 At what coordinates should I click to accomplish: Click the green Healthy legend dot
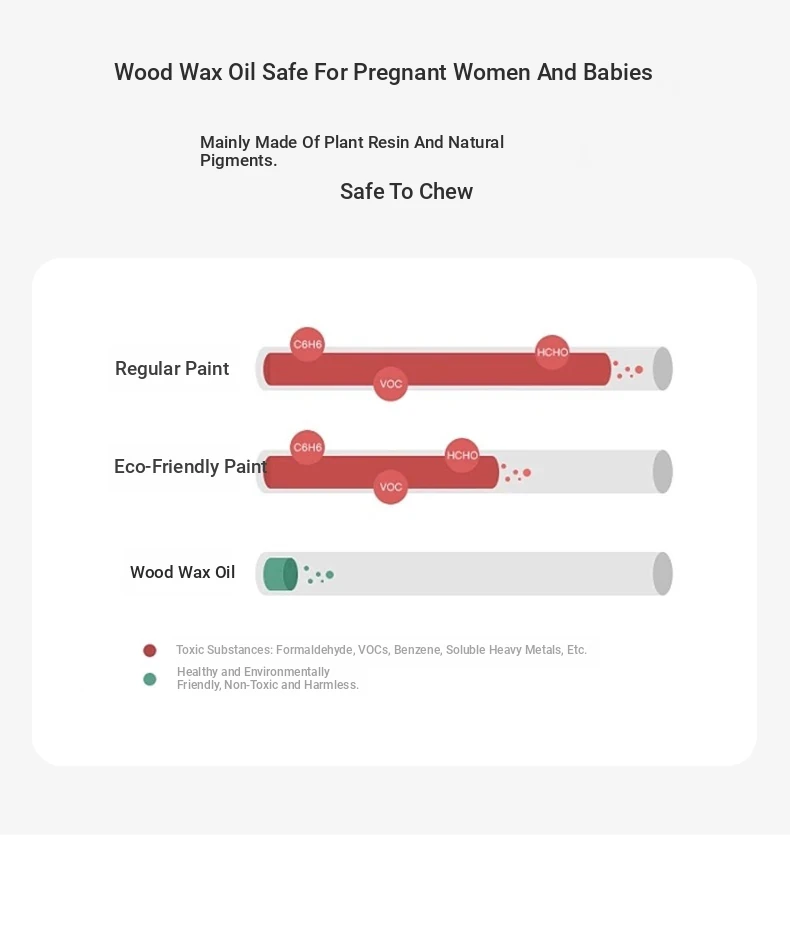click(x=150, y=679)
